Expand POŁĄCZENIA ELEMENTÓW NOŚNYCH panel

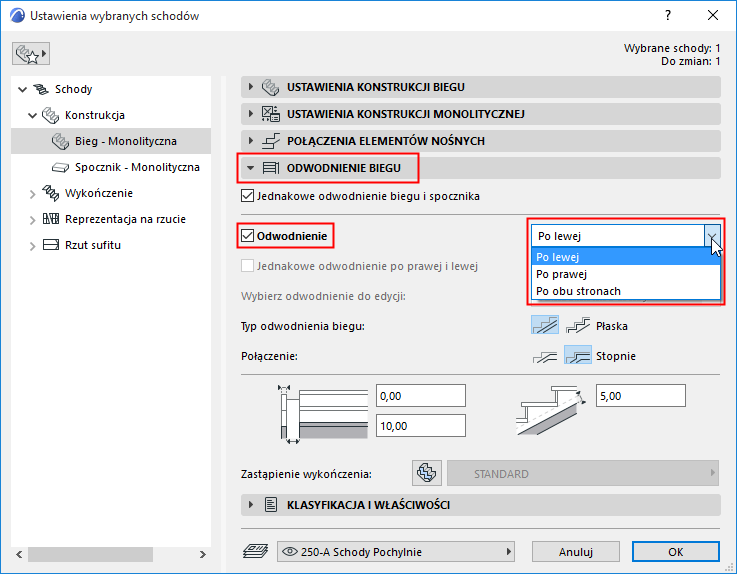coord(251,141)
